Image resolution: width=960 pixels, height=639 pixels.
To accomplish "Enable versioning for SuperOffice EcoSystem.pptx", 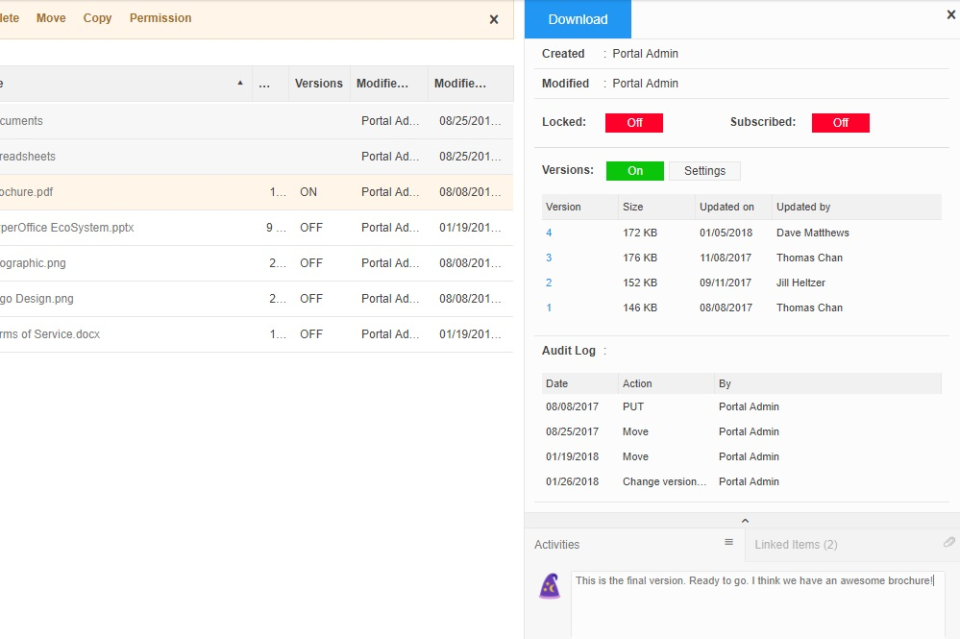I will click(x=311, y=227).
